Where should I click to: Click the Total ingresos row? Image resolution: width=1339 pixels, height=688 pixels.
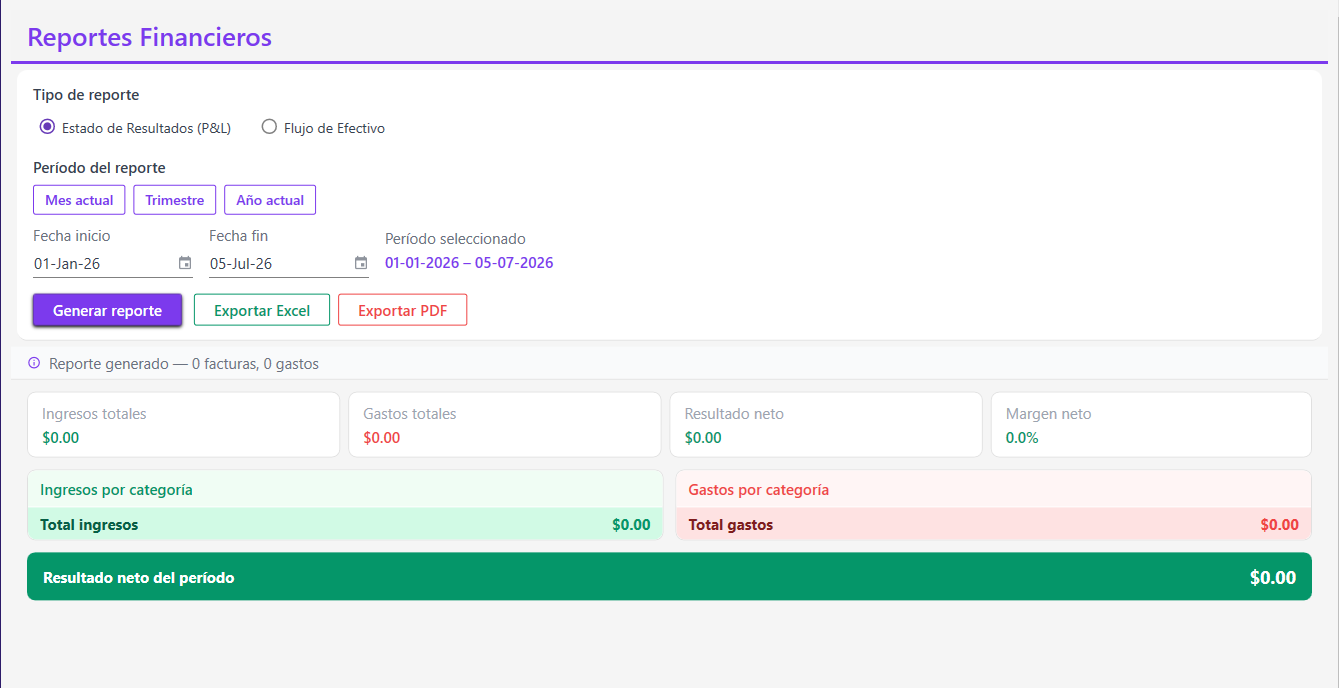(x=345, y=524)
